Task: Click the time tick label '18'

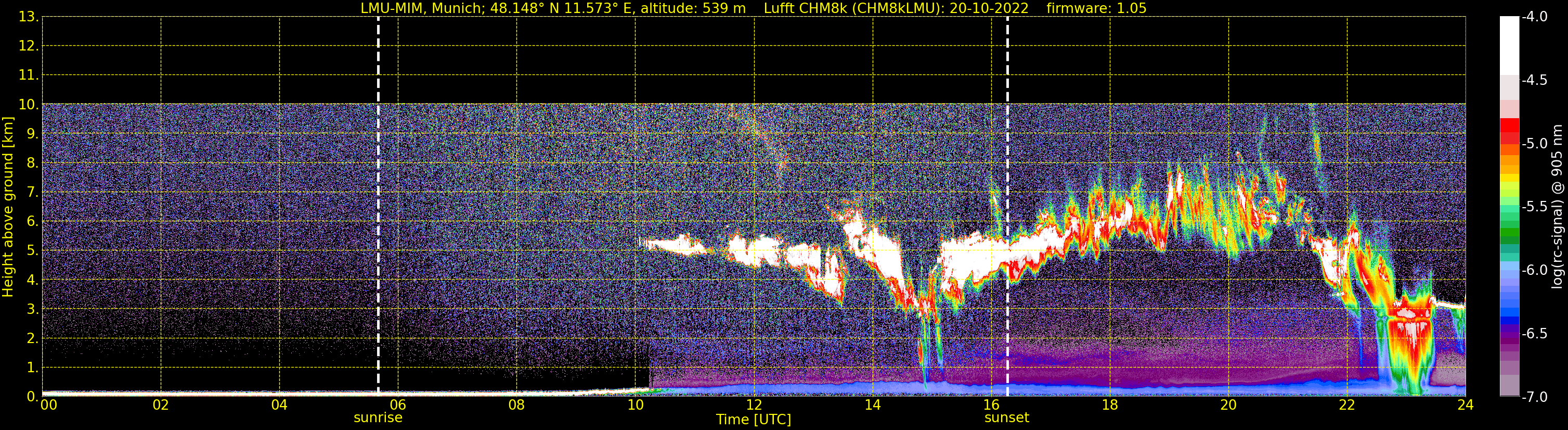Action: pyautogui.click(x=1110, y=405)
